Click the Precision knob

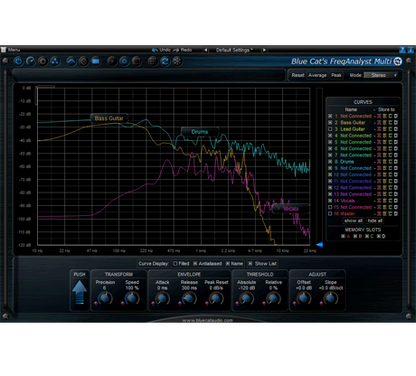coord(105,298)
